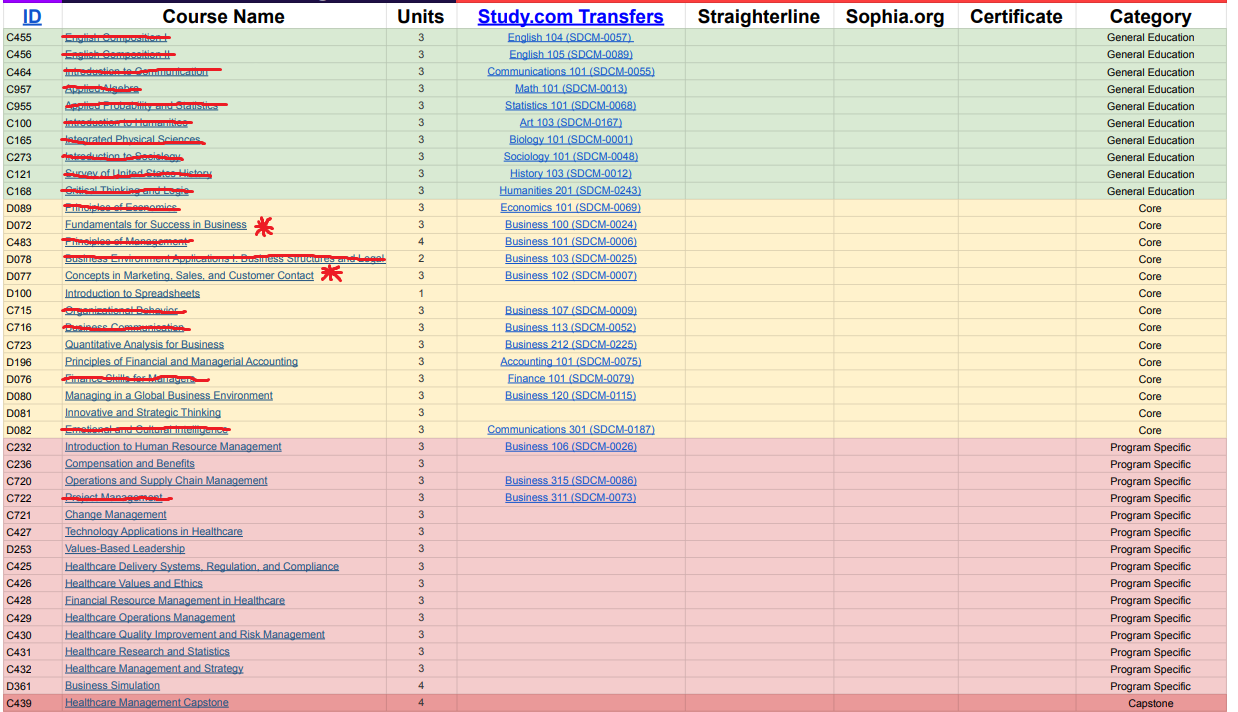The height and width of the screenshot is (712, 1238).
Task: Select the Sophia.org column header
Action: [895, 17]
